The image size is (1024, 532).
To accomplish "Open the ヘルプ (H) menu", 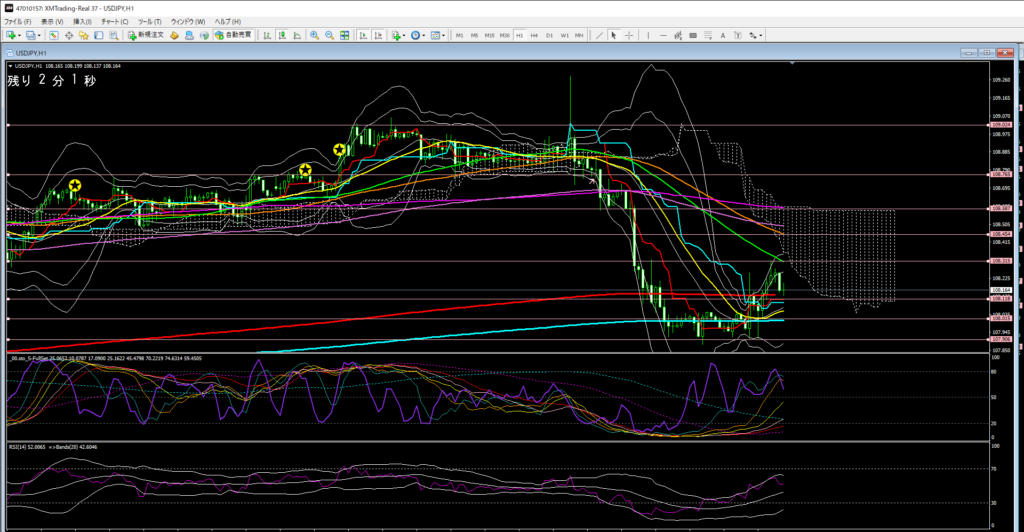I will [x=227, y=22].
